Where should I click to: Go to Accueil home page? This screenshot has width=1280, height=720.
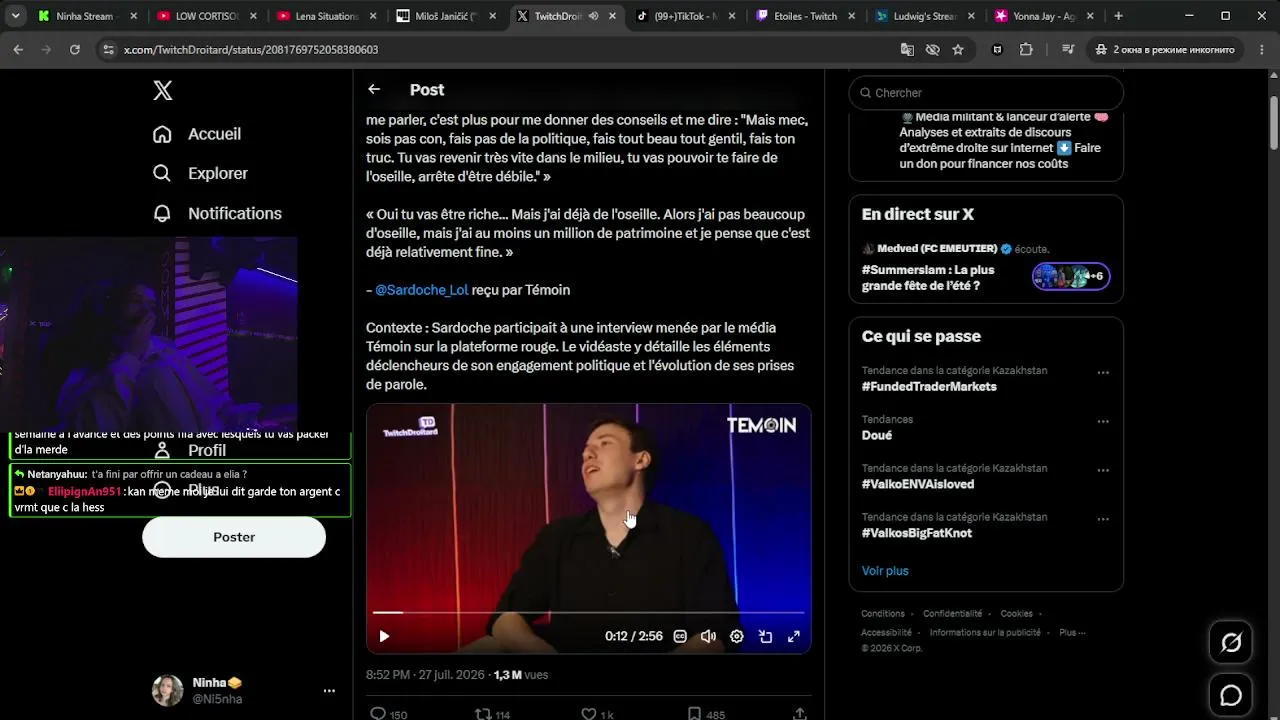coord(197,134)
